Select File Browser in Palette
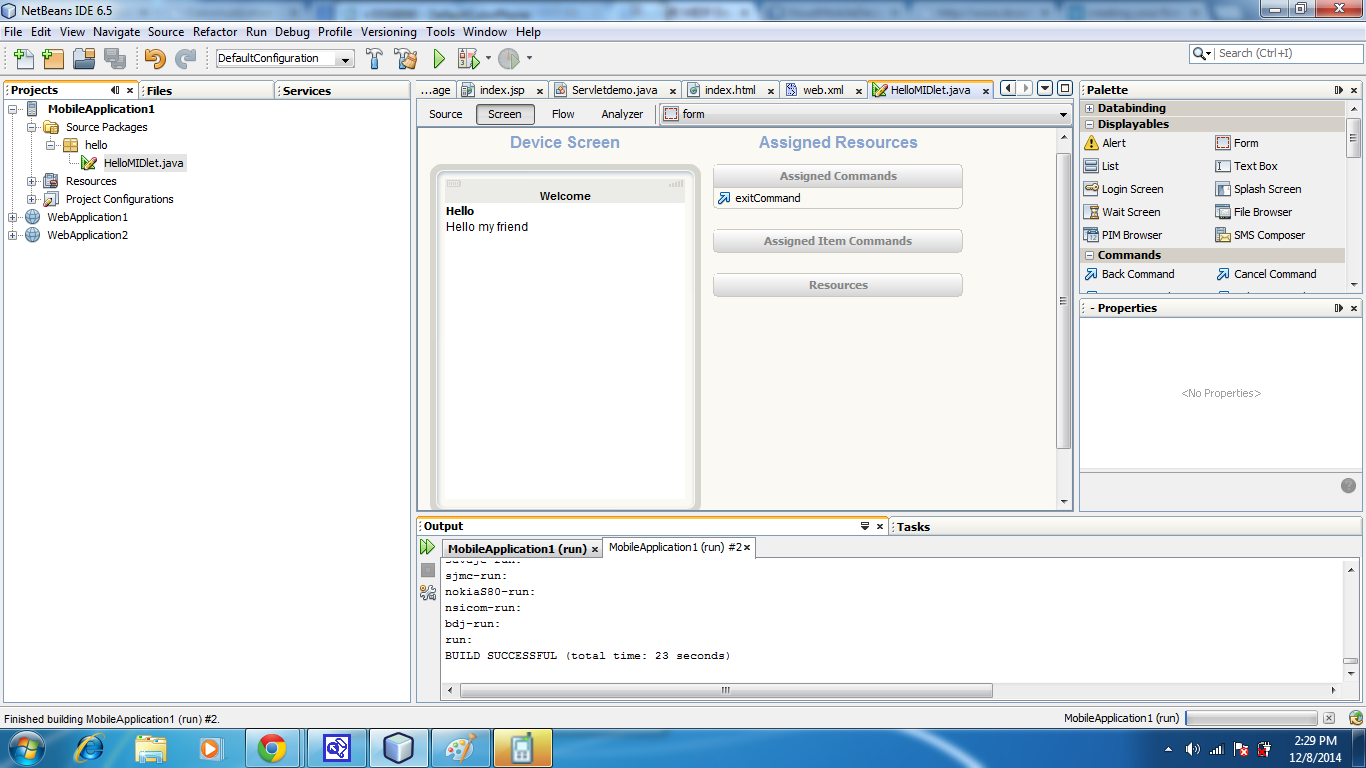This screenshot has height=768, width=1366. (x=1253, y=212)
